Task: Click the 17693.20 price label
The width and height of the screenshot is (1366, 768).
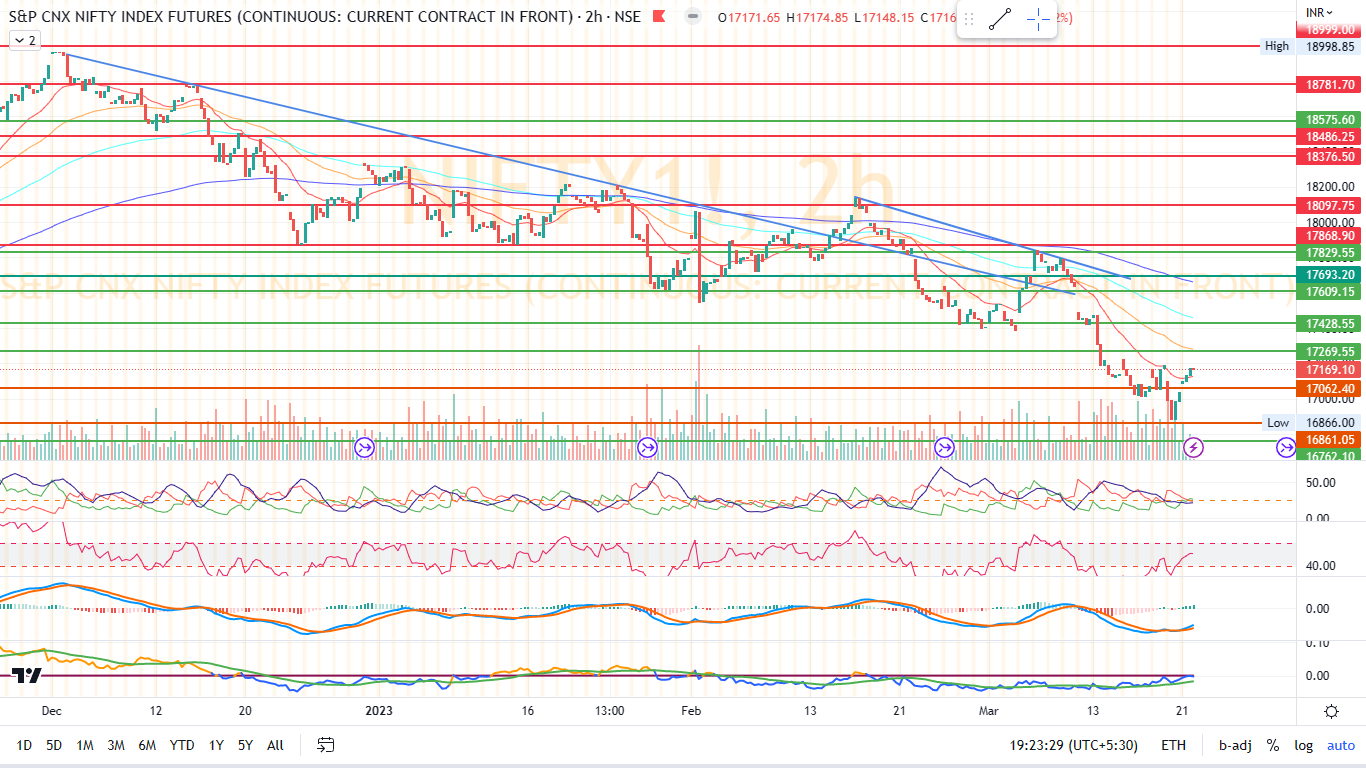Action: [x=1329, y=274]
